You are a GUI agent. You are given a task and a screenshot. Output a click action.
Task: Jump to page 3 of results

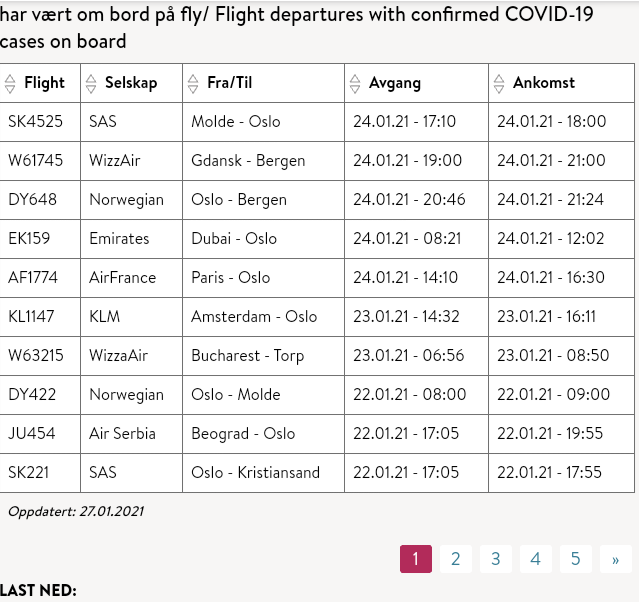pyautogui.click(x=495, y=559)
